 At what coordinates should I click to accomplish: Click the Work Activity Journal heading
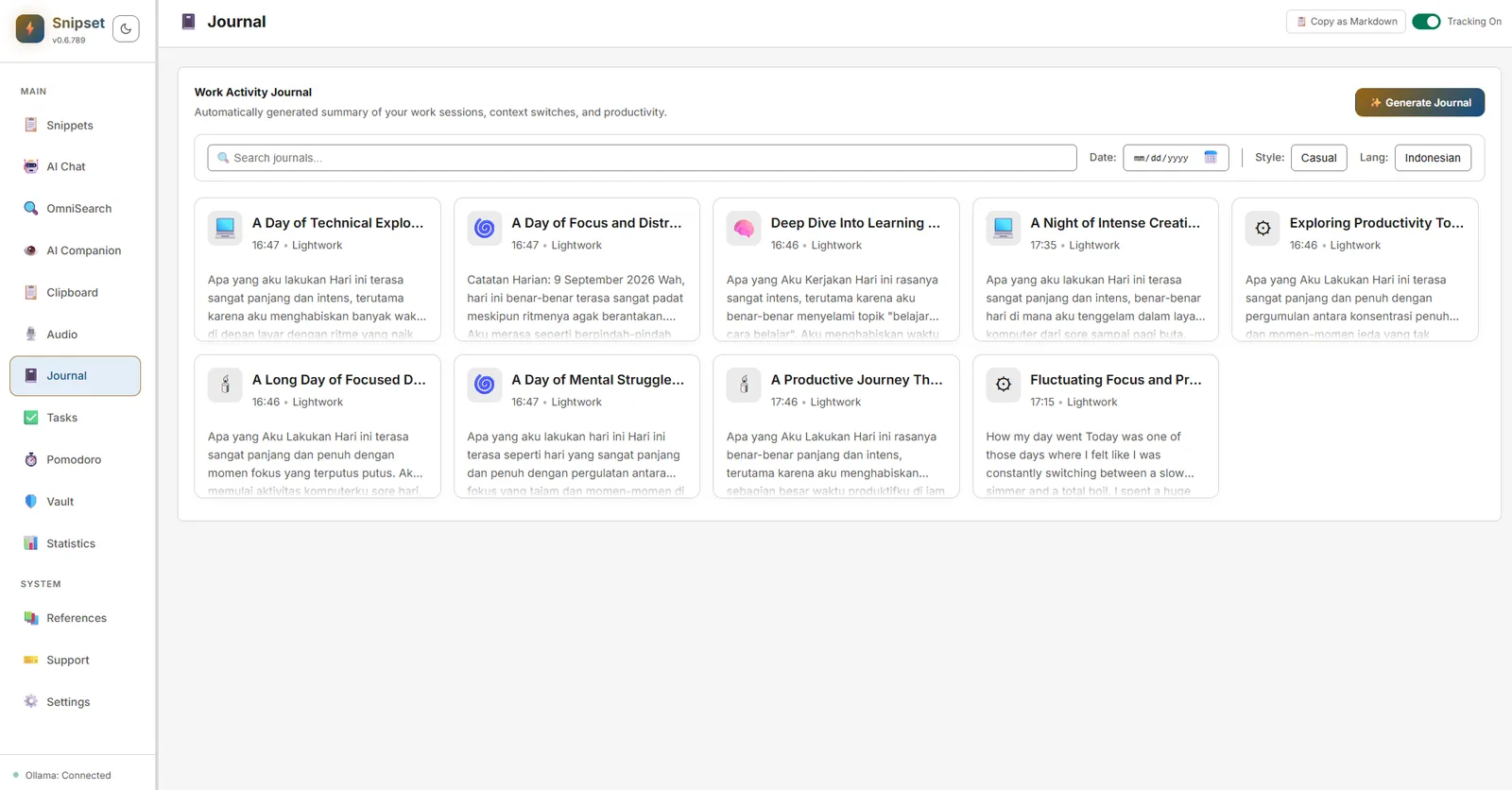(x=253, y=92)
